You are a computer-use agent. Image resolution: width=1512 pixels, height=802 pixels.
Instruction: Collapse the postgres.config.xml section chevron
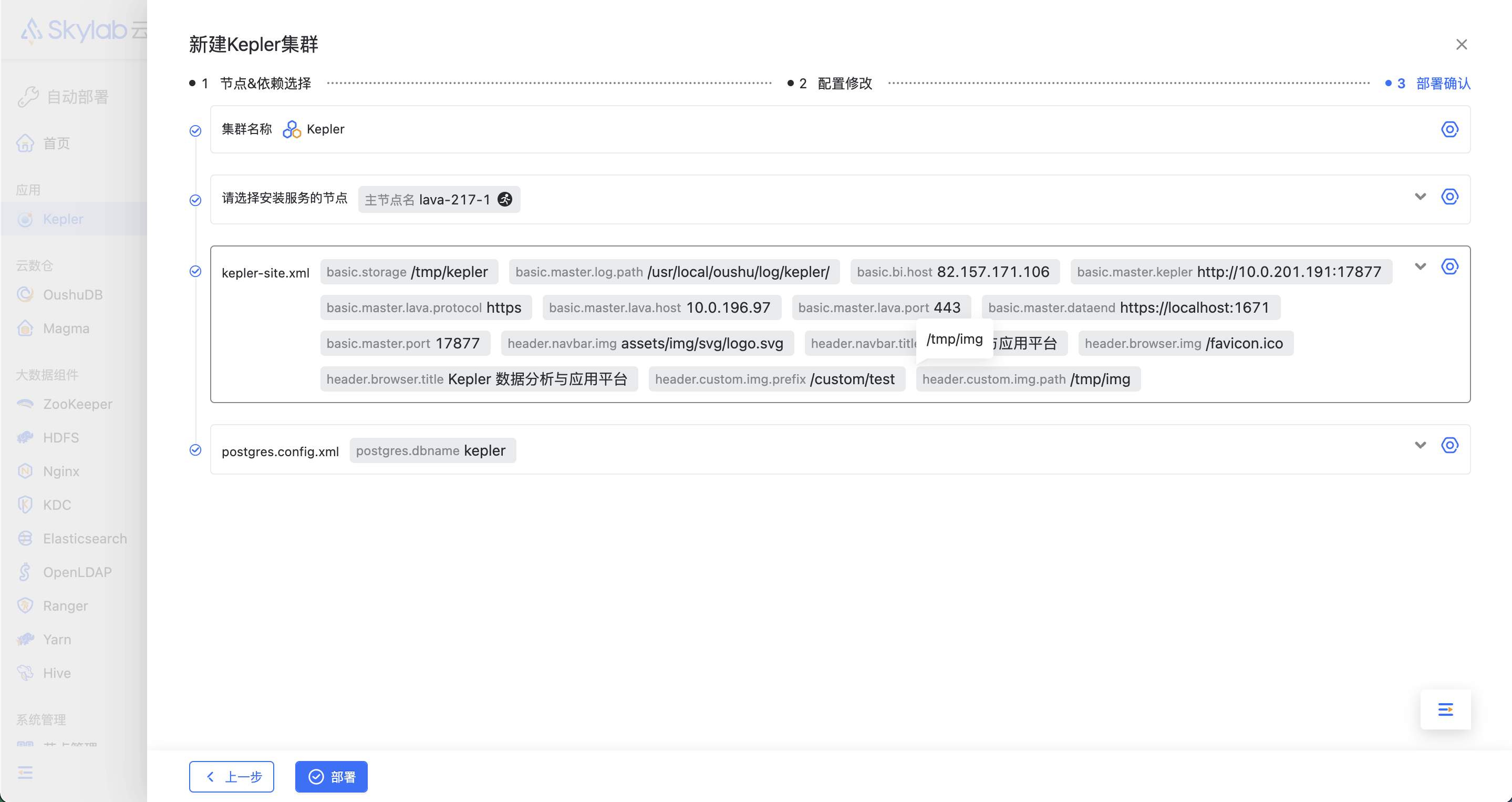coord(1420,445)
